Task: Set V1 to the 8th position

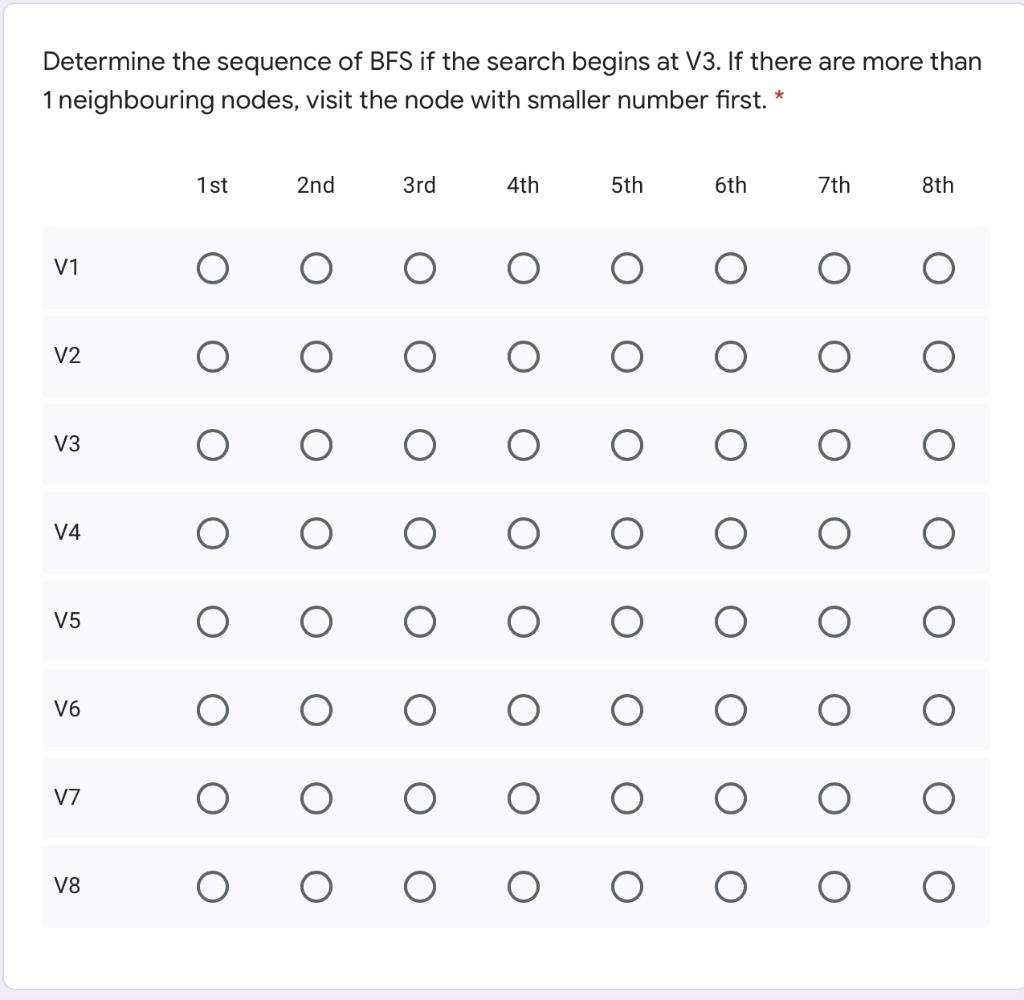Action: (x=938, y=268)
